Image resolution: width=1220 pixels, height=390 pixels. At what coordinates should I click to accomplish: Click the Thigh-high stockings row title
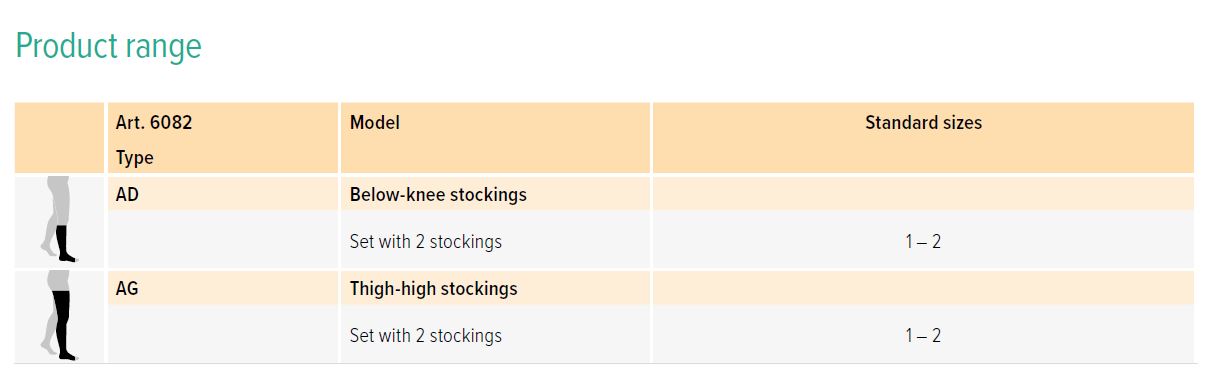[x=434, y=288]
